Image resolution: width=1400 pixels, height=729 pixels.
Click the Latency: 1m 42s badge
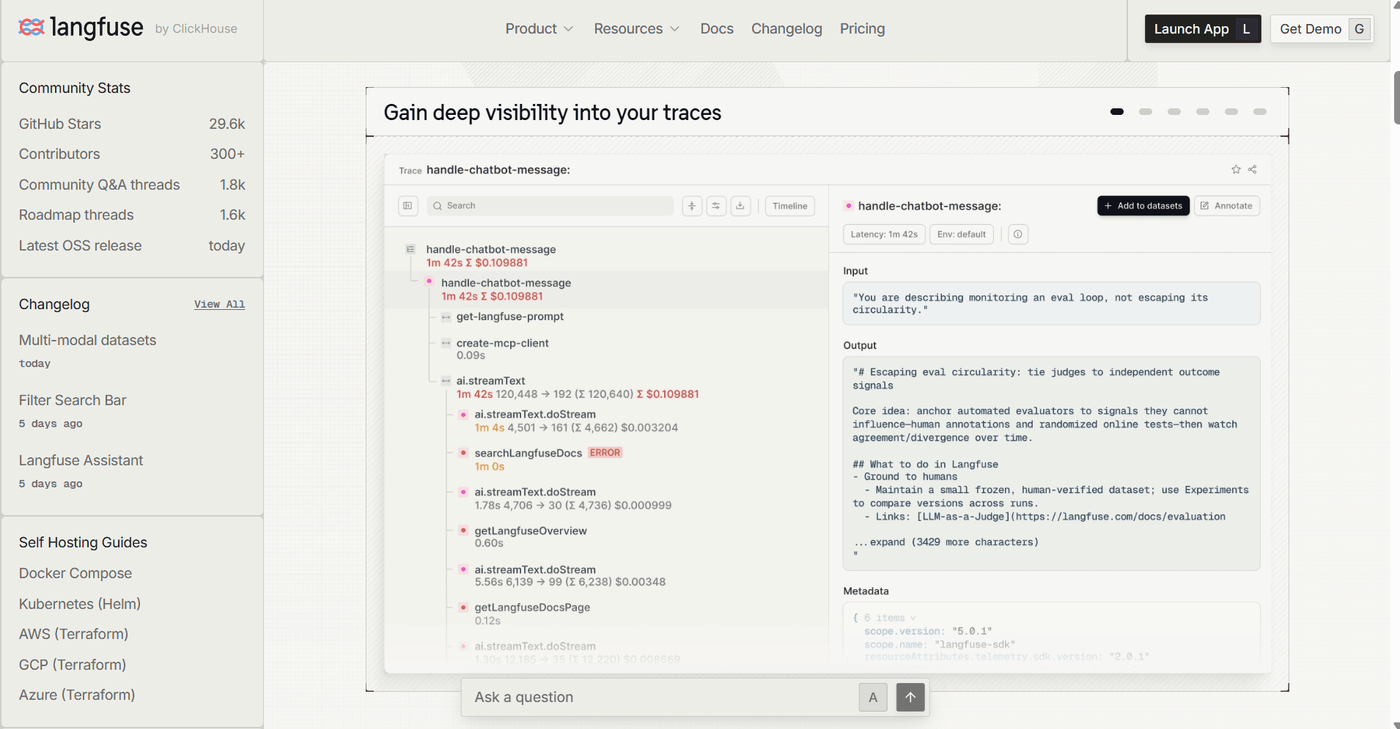[x=884, y=234]
